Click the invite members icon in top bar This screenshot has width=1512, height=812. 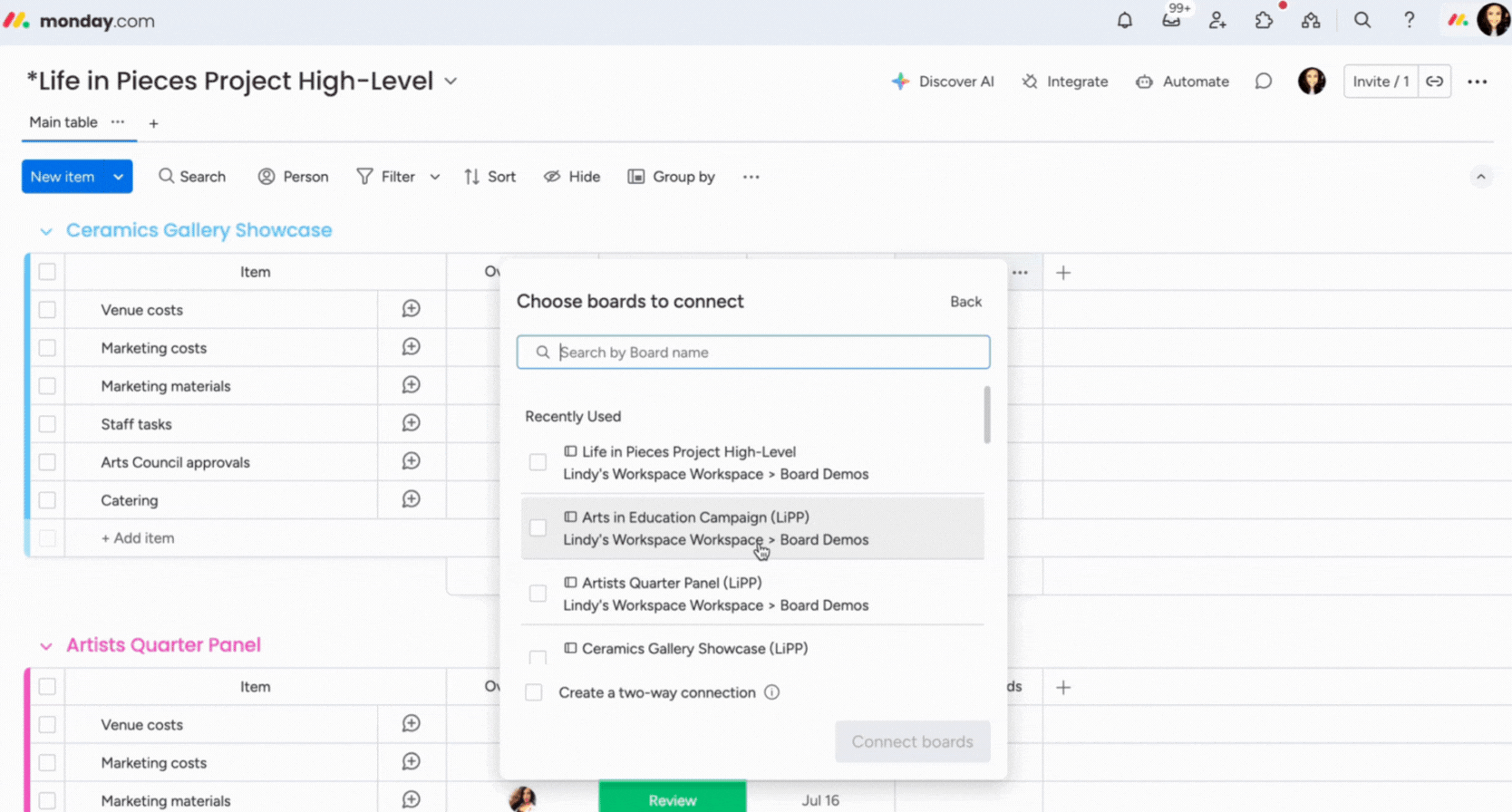tap(1217, 20)
